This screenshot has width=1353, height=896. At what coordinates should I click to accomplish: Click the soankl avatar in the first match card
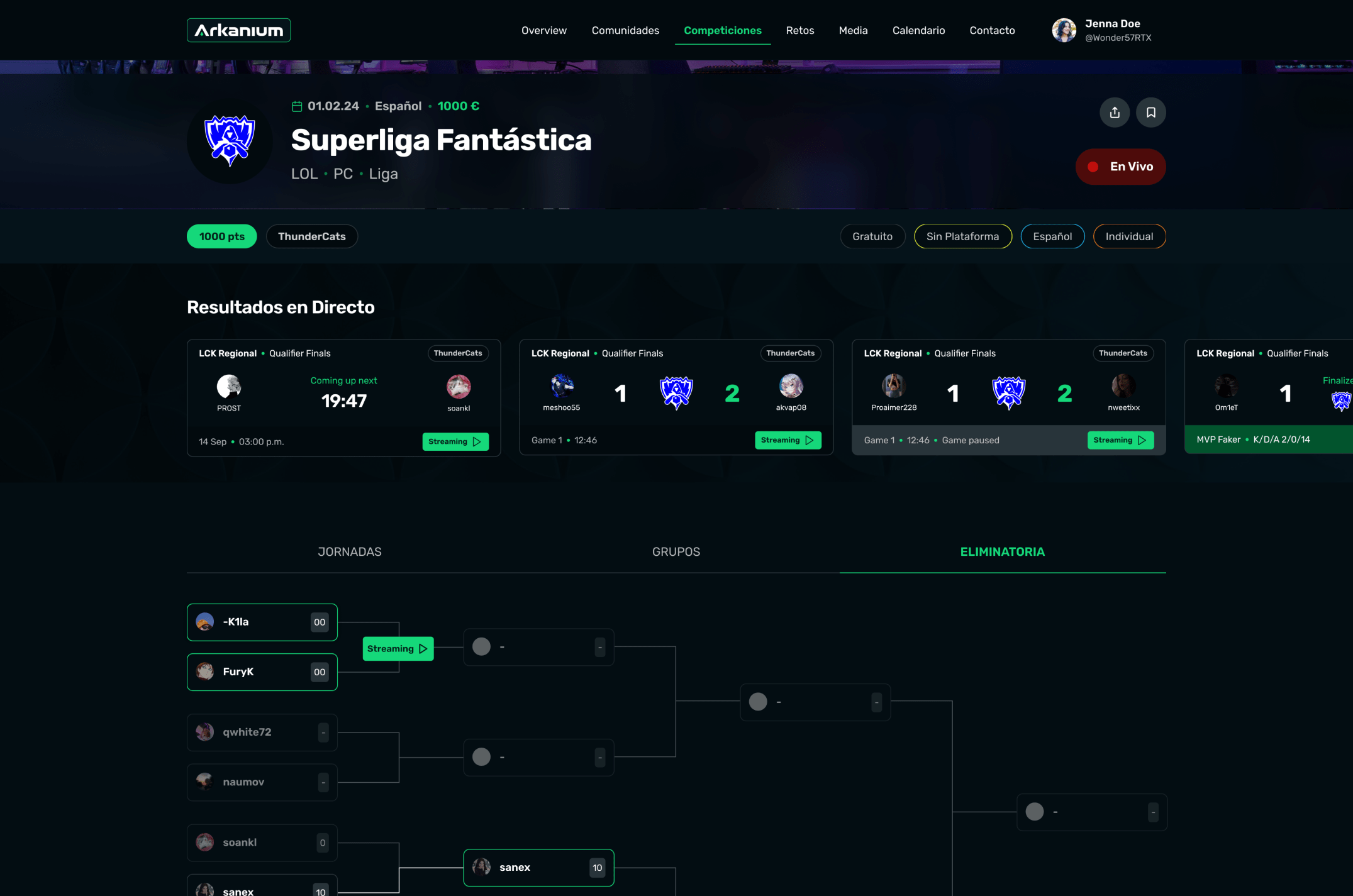point(459,387)
